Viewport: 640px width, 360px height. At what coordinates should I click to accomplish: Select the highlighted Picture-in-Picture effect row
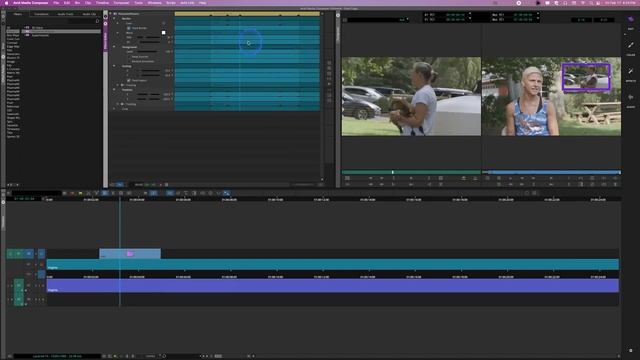pyautogui.click(x=61, y=31)
